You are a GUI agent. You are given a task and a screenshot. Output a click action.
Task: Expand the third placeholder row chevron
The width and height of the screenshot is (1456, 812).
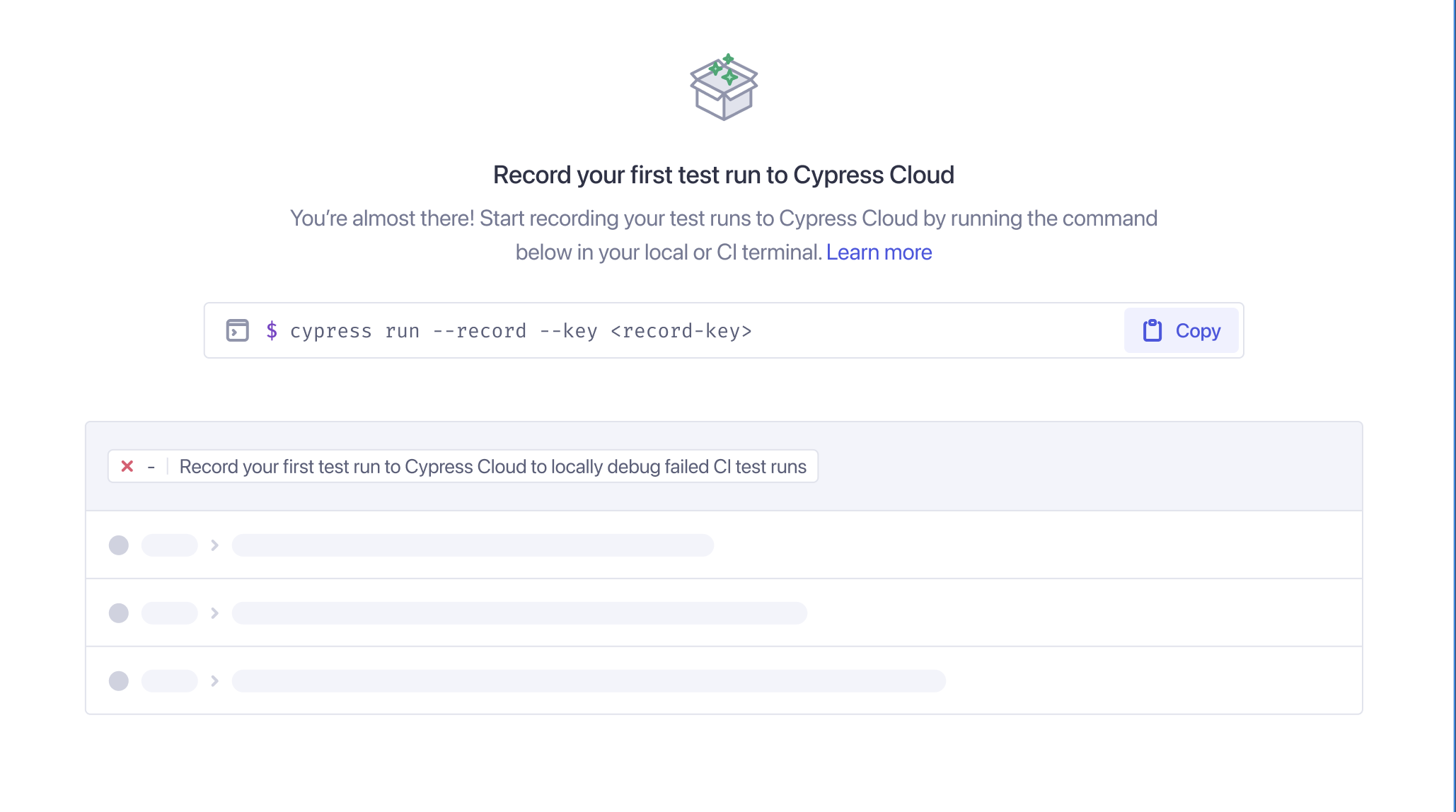214,681
